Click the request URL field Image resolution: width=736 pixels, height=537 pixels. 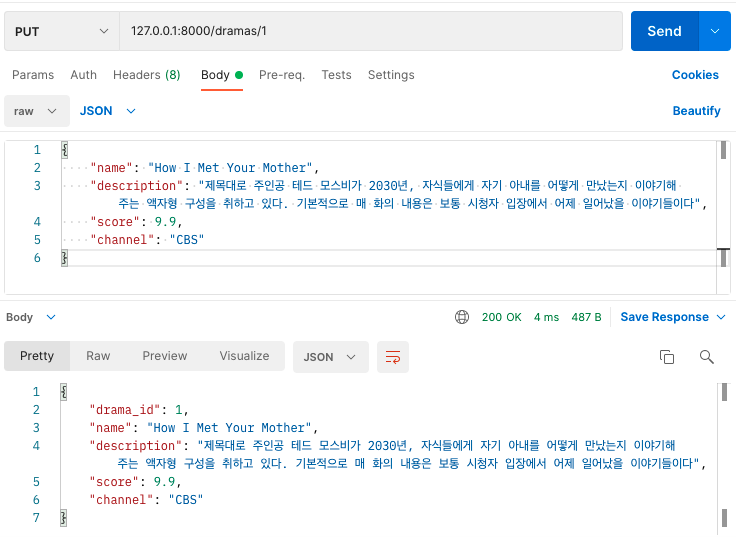[x=371, y=31]
